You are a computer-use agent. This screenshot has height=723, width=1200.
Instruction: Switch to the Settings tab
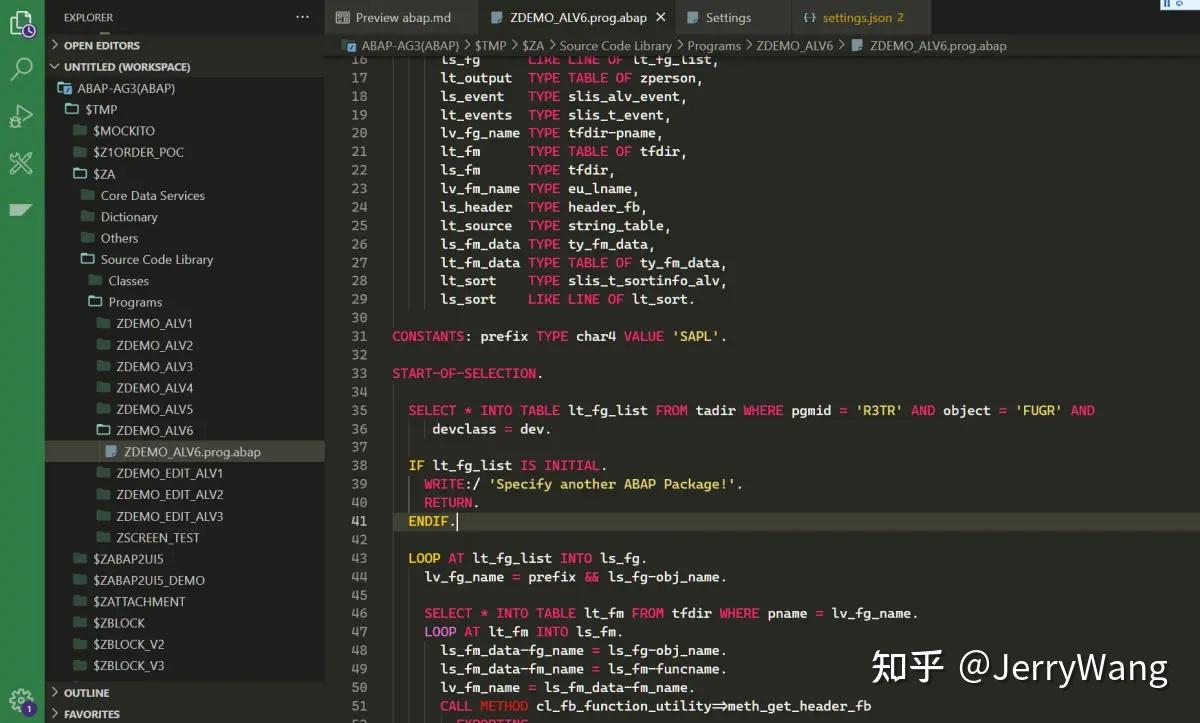tap(731, 16)
